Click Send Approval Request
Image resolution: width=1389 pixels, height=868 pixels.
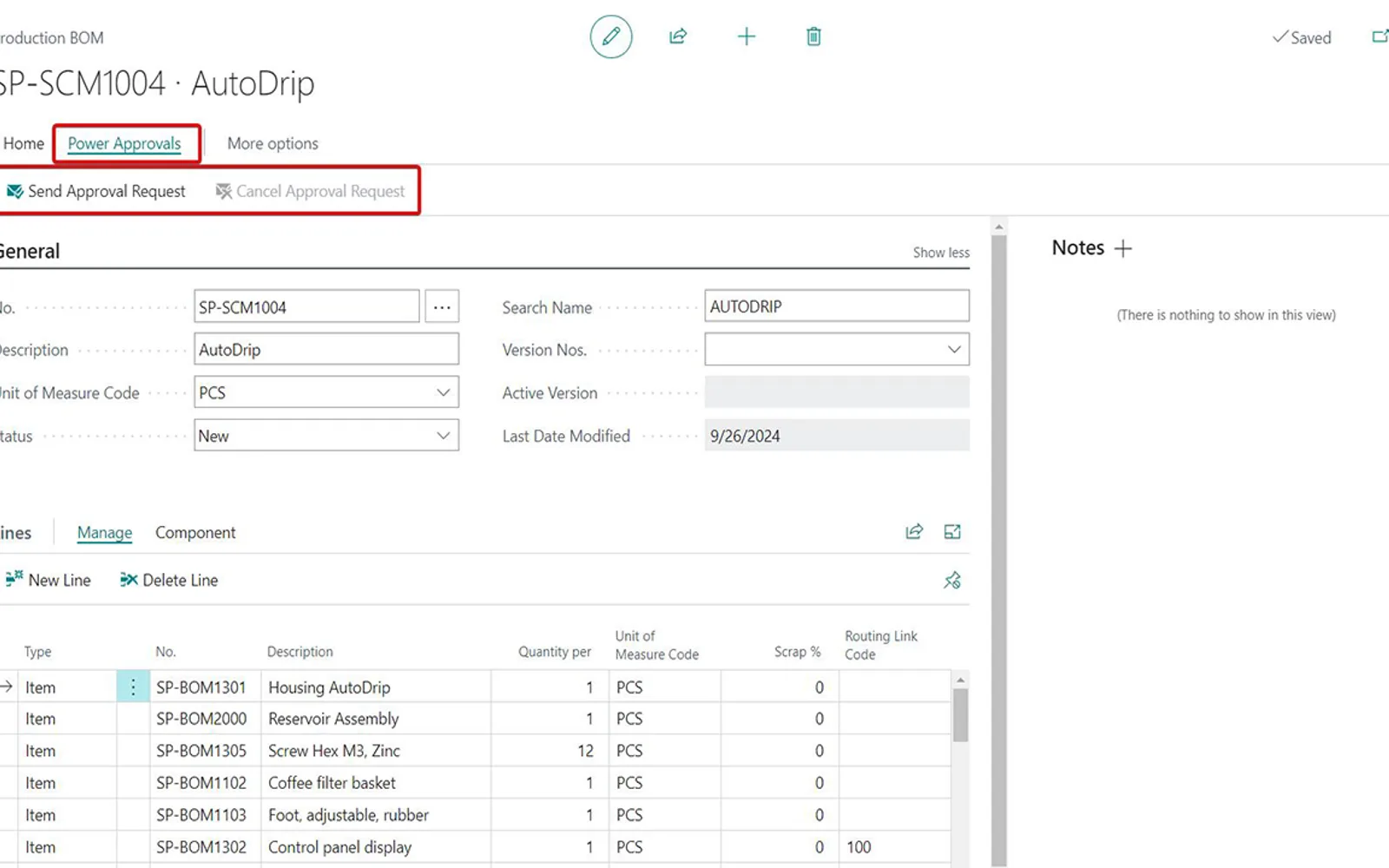click(96, 191)
